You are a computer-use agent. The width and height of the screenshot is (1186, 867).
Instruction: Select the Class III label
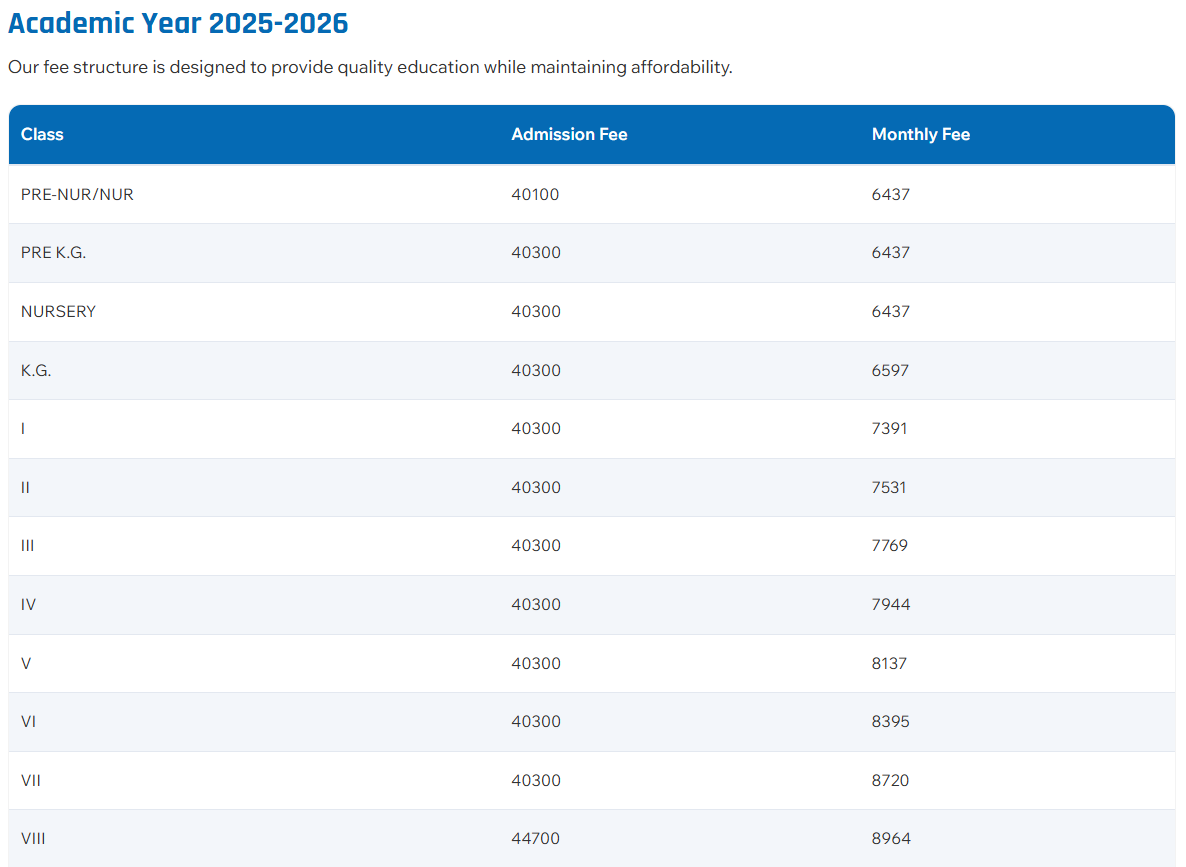pos(28,545)
